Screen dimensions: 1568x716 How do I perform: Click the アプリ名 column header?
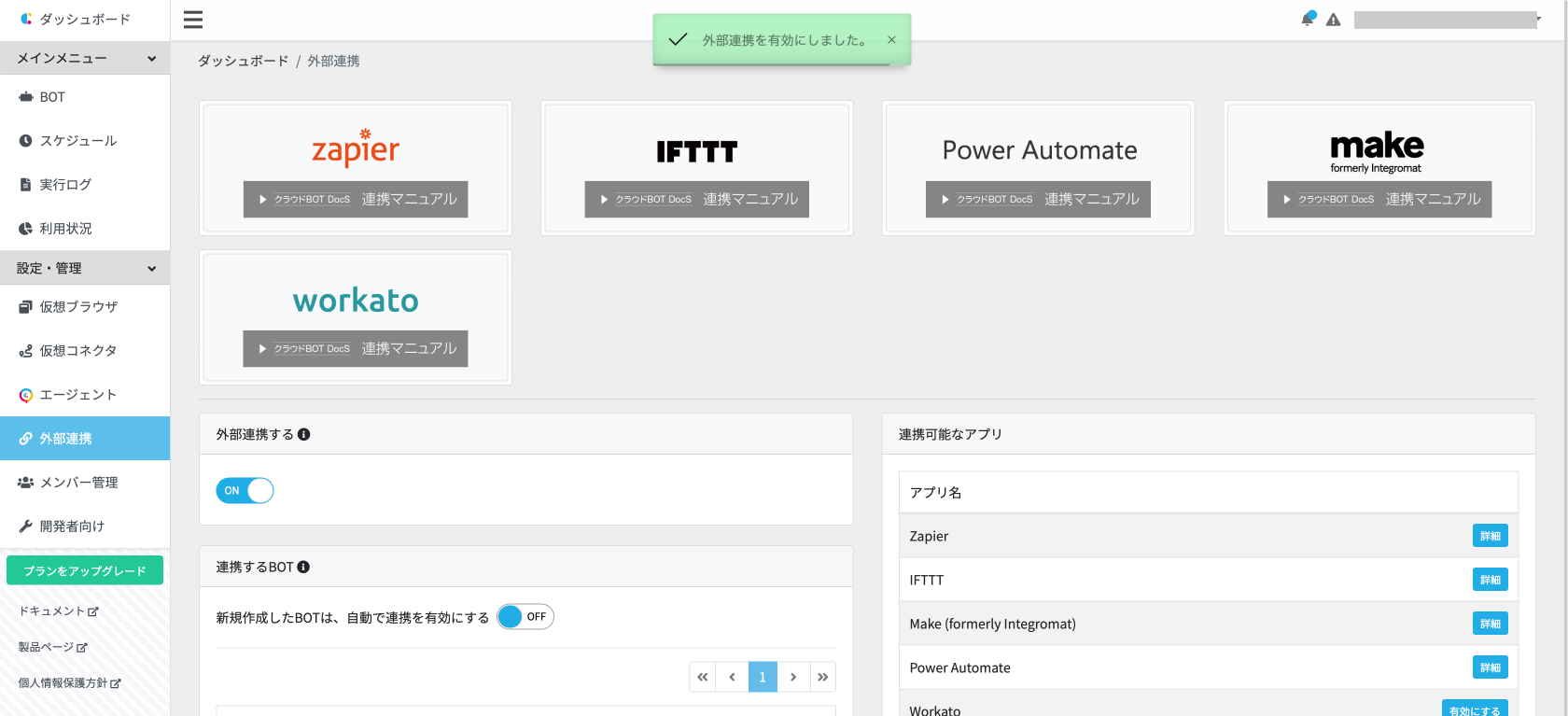tap(1209, 492)
